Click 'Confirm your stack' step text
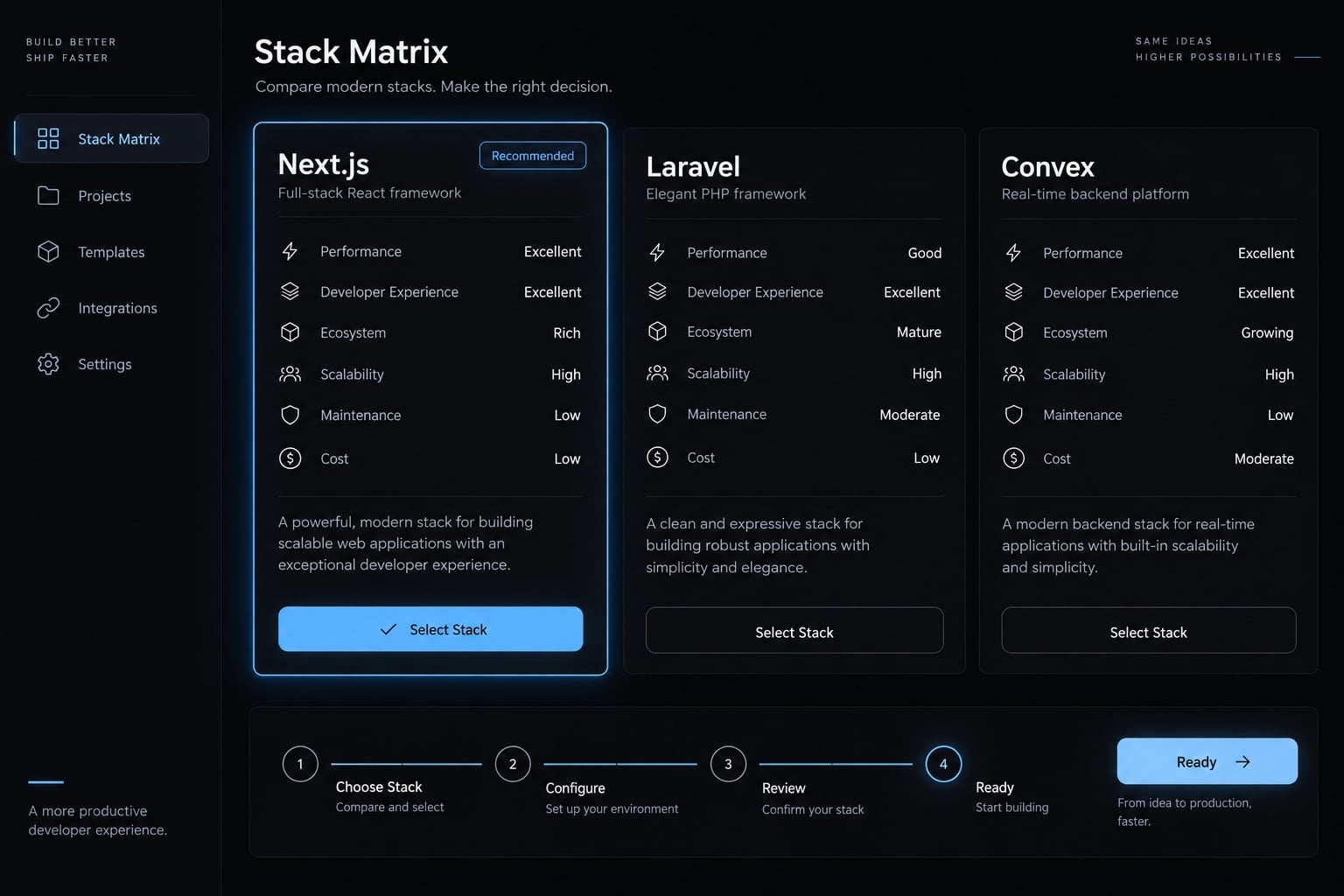This screenshot has height=896, width=1344. pyautogui.click(x=813, y=809)
